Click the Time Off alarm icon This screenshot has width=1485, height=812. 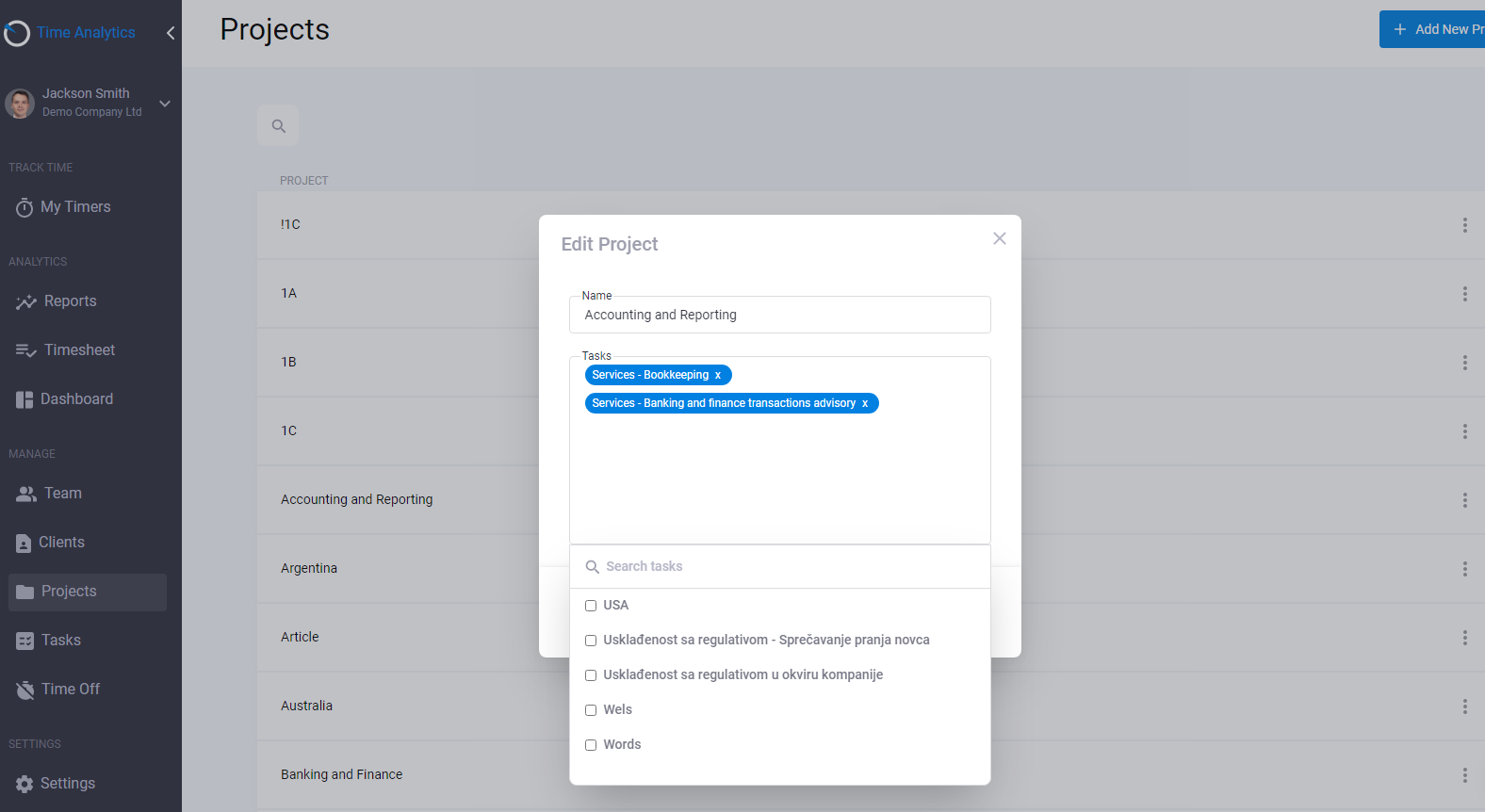pyautogui.click(x=25, y=690)
